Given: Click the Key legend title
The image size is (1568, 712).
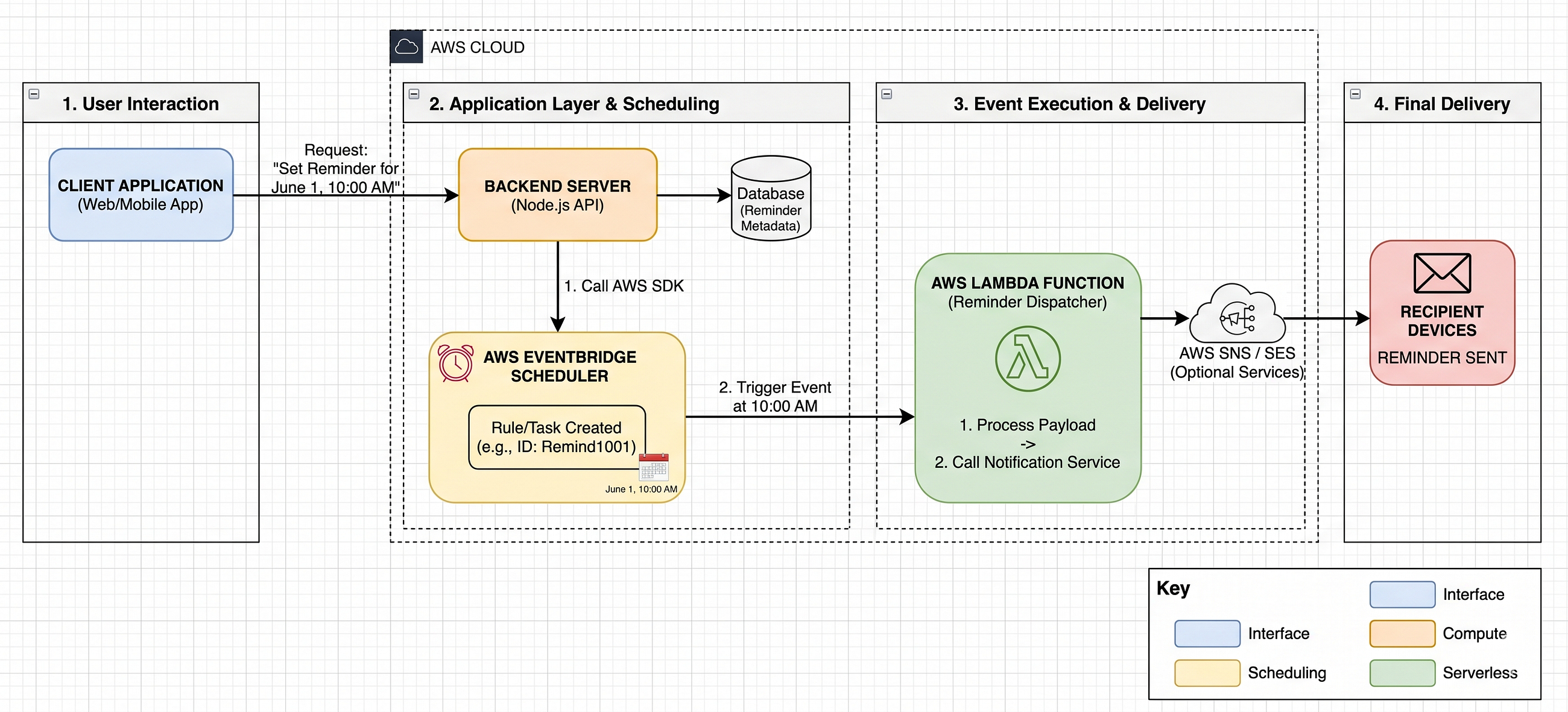Looking at the screenshot, I should 1173,588.
